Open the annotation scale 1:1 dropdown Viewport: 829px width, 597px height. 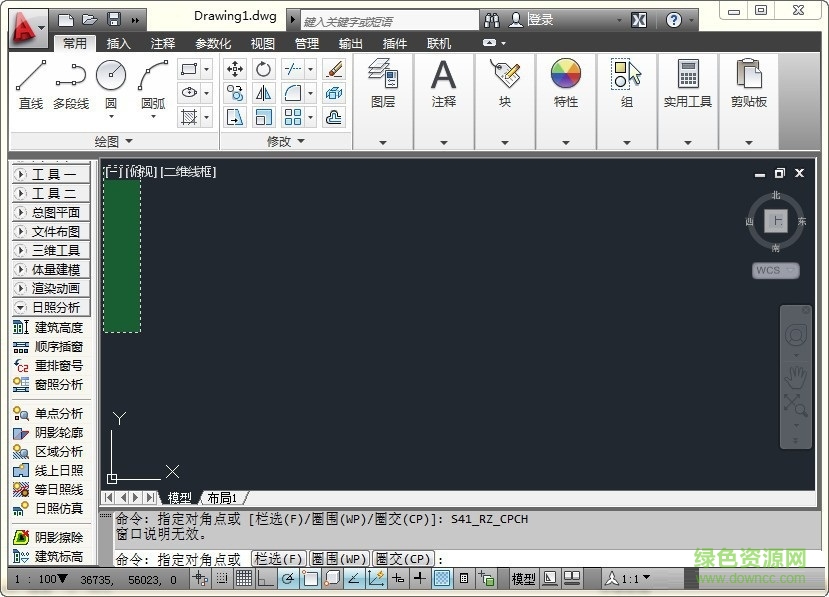point(628,579)
